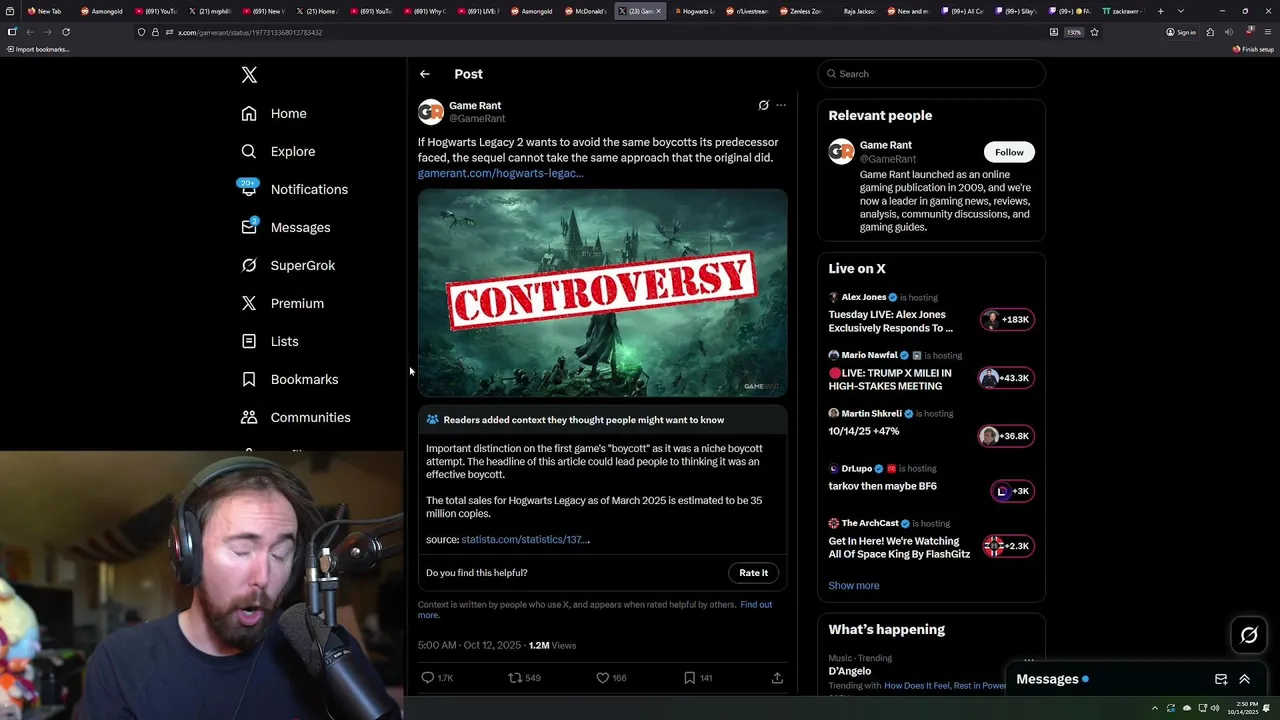Like the post with 166 heart icon

(x=611, y=678)
